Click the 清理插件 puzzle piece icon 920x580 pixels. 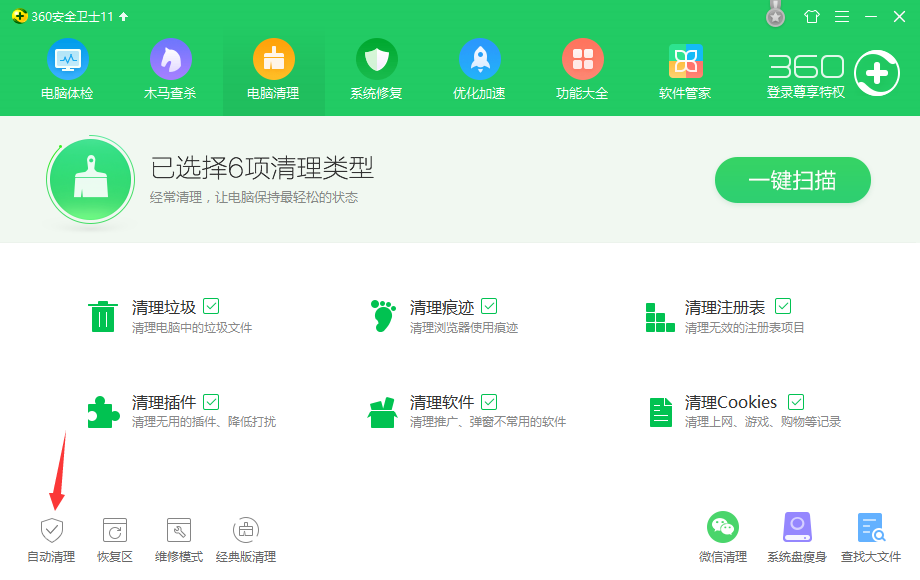point(103,412)
